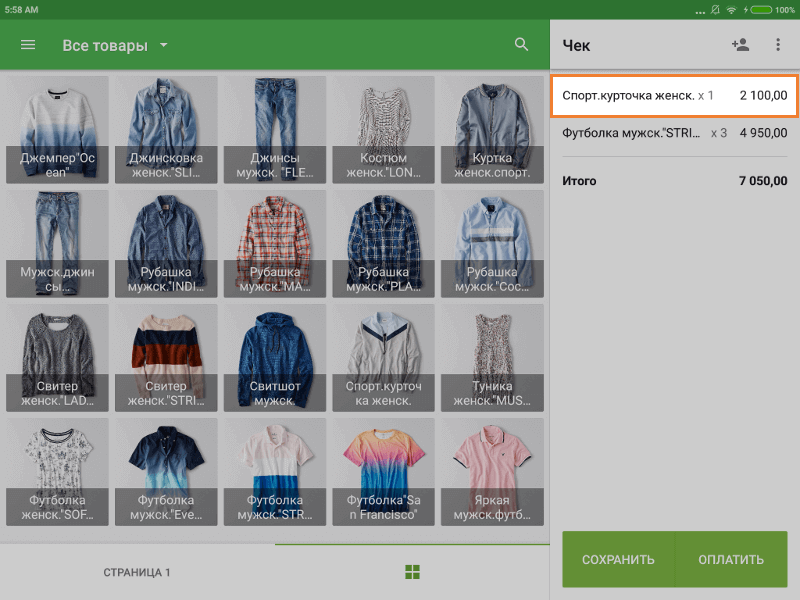Add the pink polo 'Яркая мужск.фут' tile
Screen dimensions: 800x600
point(490,472)
